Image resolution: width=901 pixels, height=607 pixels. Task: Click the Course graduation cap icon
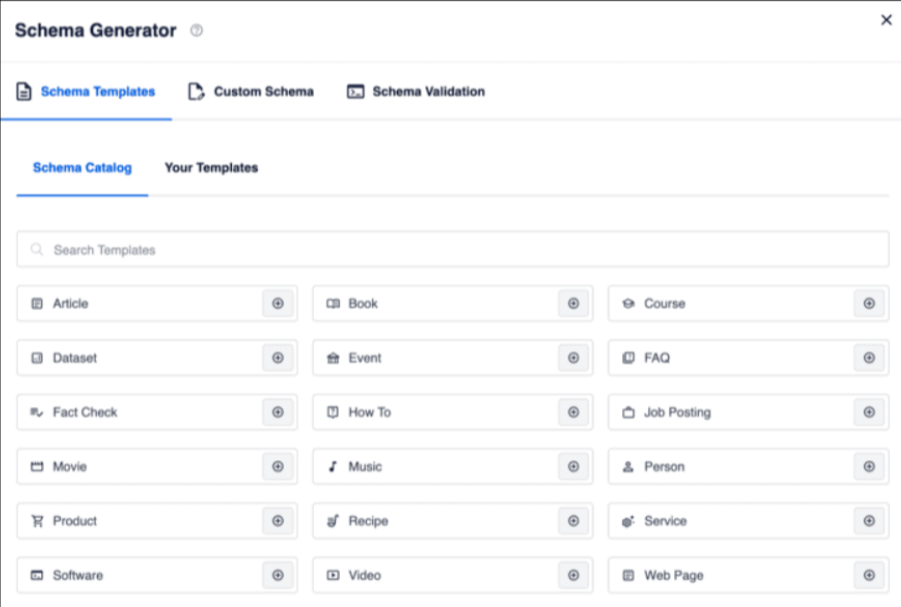[x=629, y=304]
